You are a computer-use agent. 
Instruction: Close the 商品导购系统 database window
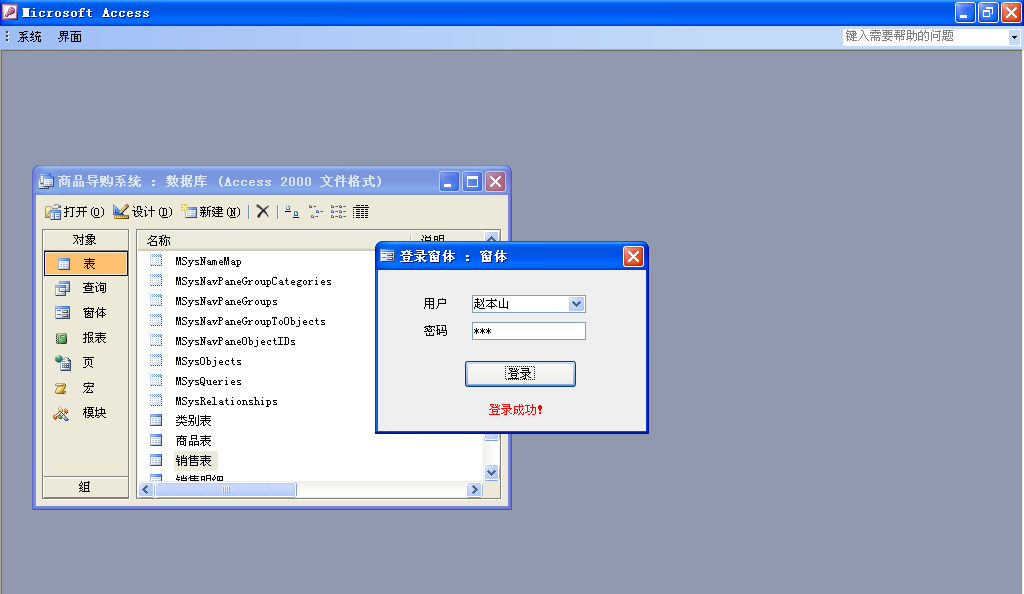point(496,181)
